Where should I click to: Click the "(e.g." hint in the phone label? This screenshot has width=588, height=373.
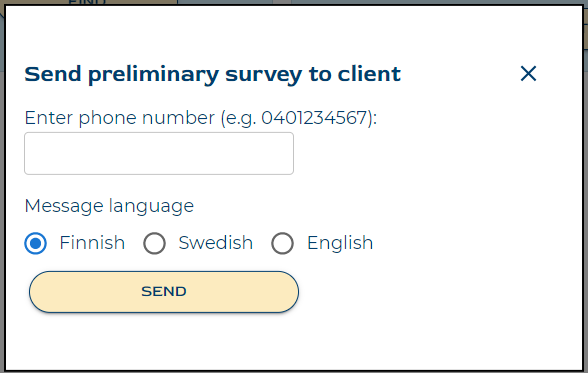click(238, 118)
